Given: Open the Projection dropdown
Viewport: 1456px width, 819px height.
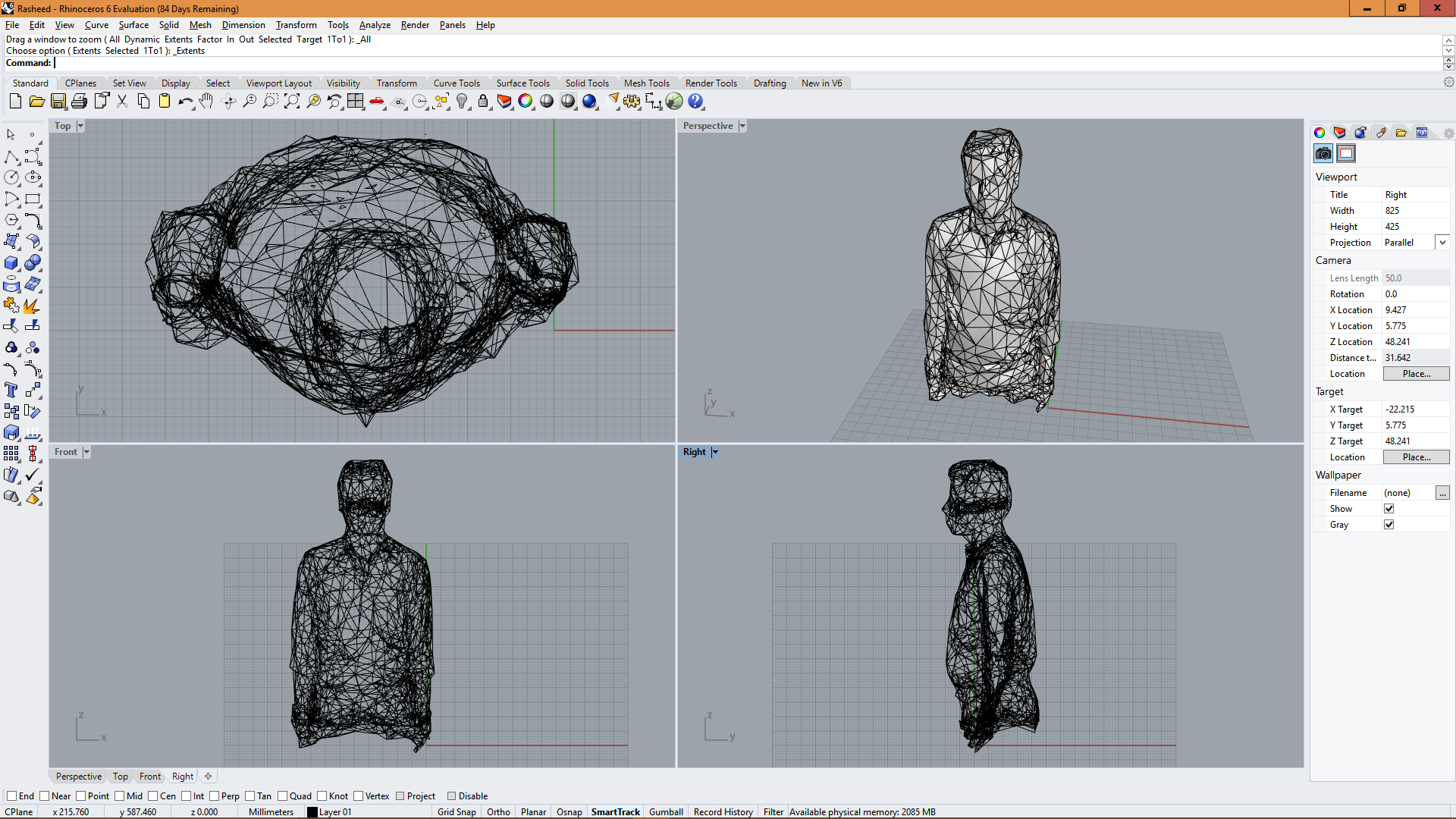Looking at the screenshot, I should (x=1442, y=243).
